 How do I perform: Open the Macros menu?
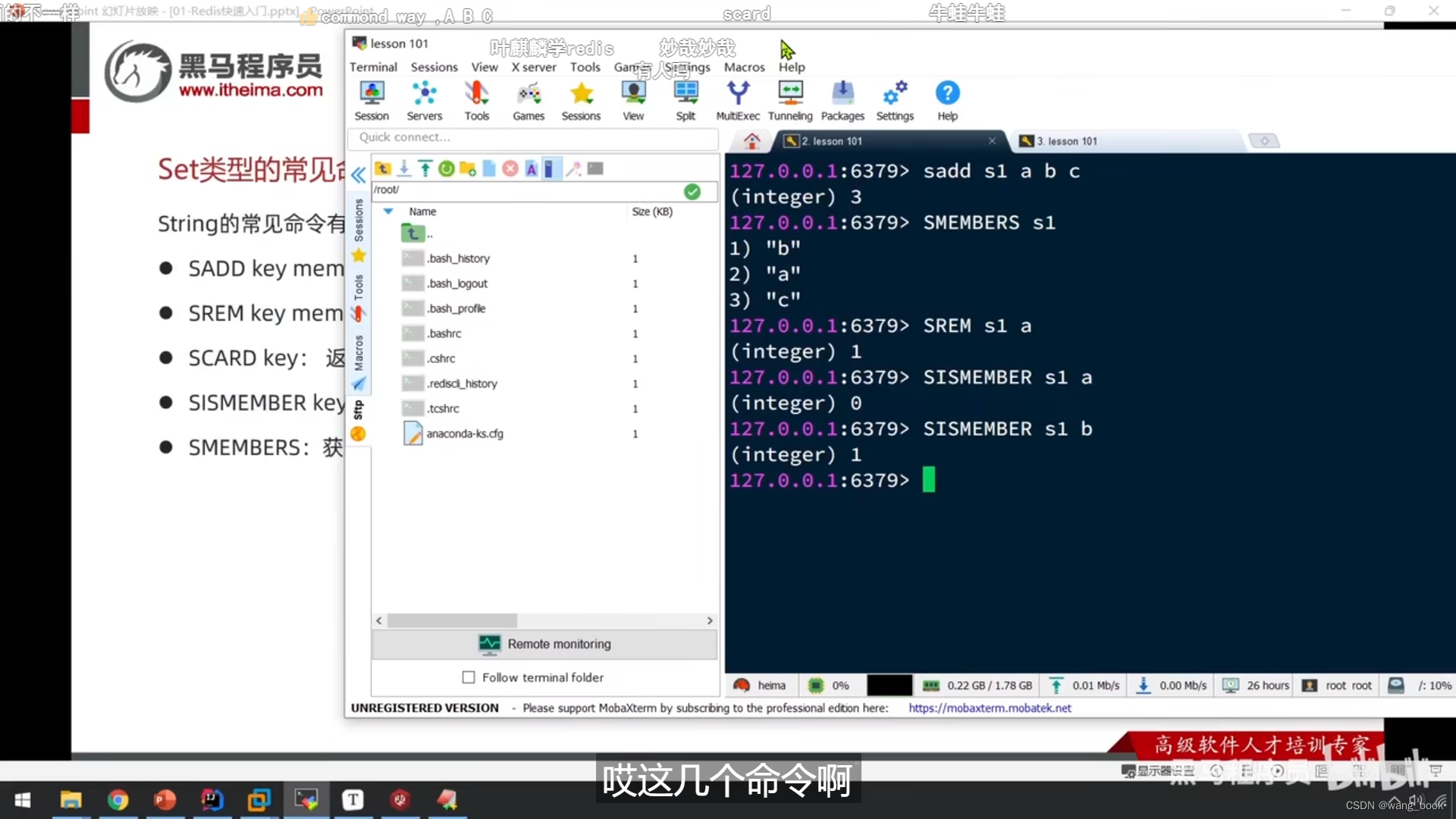click(x=744, y=67)
